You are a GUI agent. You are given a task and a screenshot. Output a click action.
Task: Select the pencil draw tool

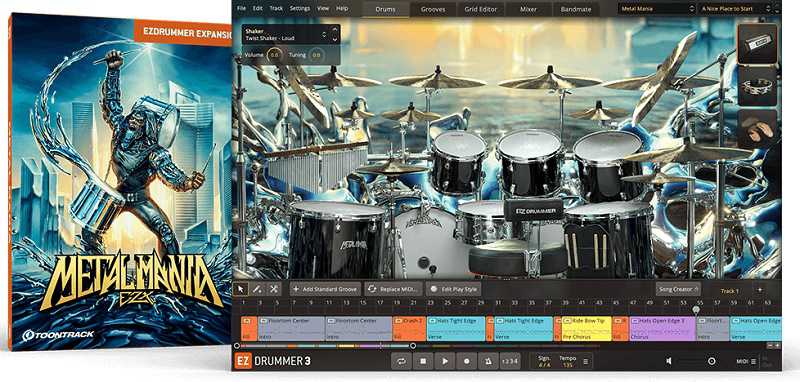click(x=257, y=289)
